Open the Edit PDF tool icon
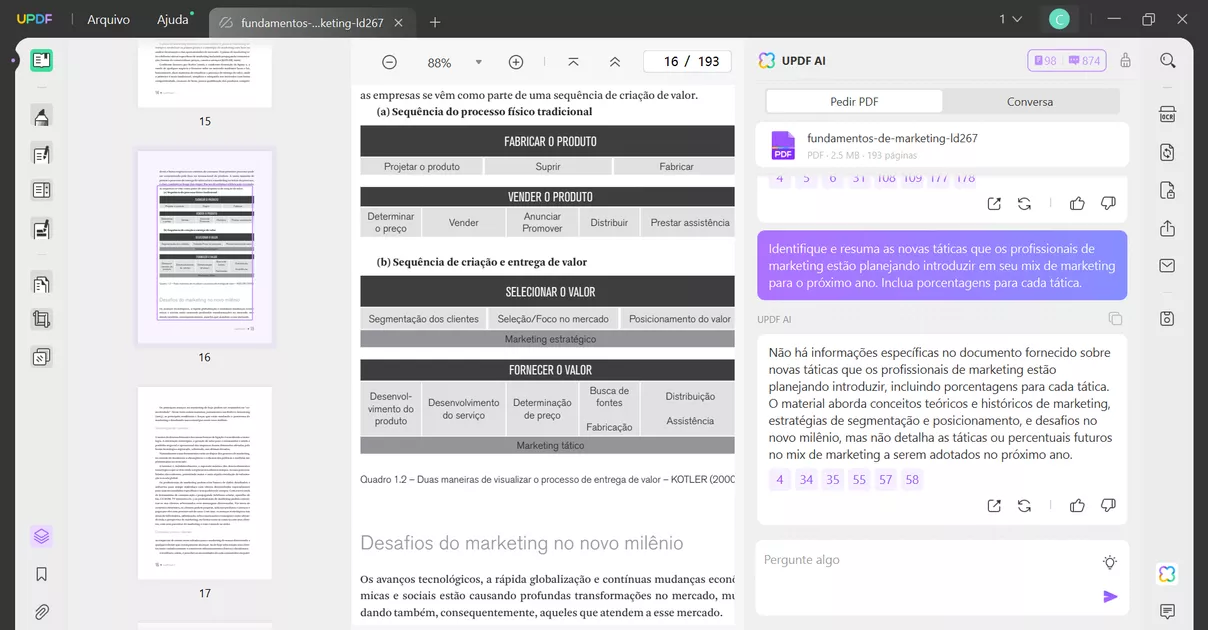Viewport: 1208px width, 630px height. (x=40, y=153)
